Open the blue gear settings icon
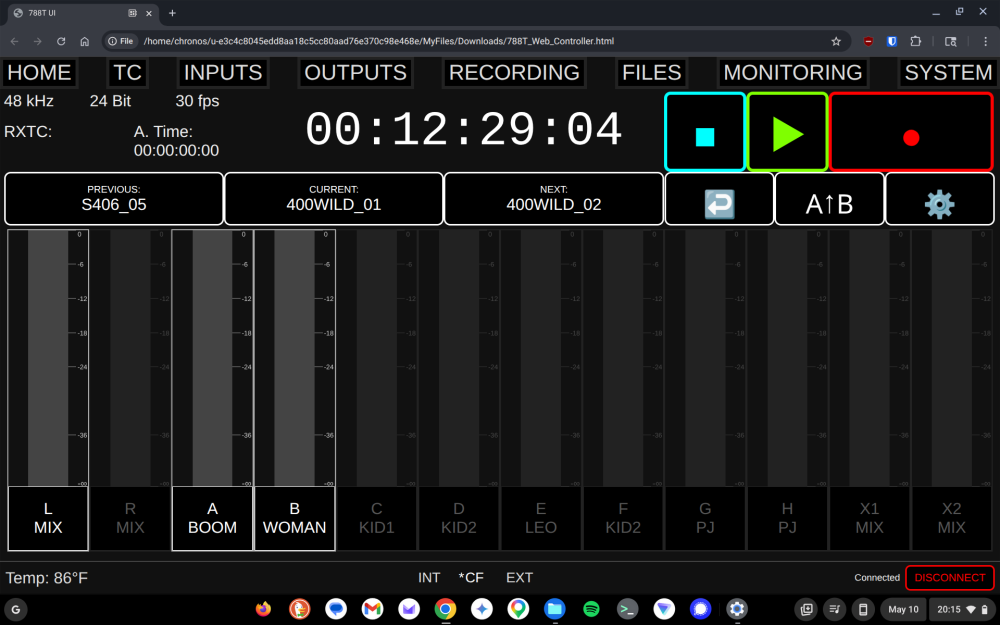The height and width of the screenshot is (625, 1000). coord(939,199)
